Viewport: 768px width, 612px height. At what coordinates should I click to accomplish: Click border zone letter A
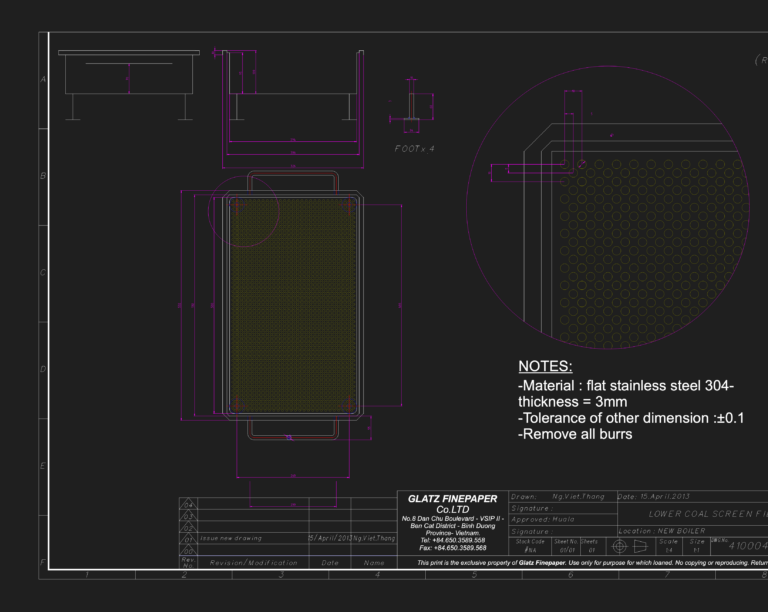[x=43, y=79]
